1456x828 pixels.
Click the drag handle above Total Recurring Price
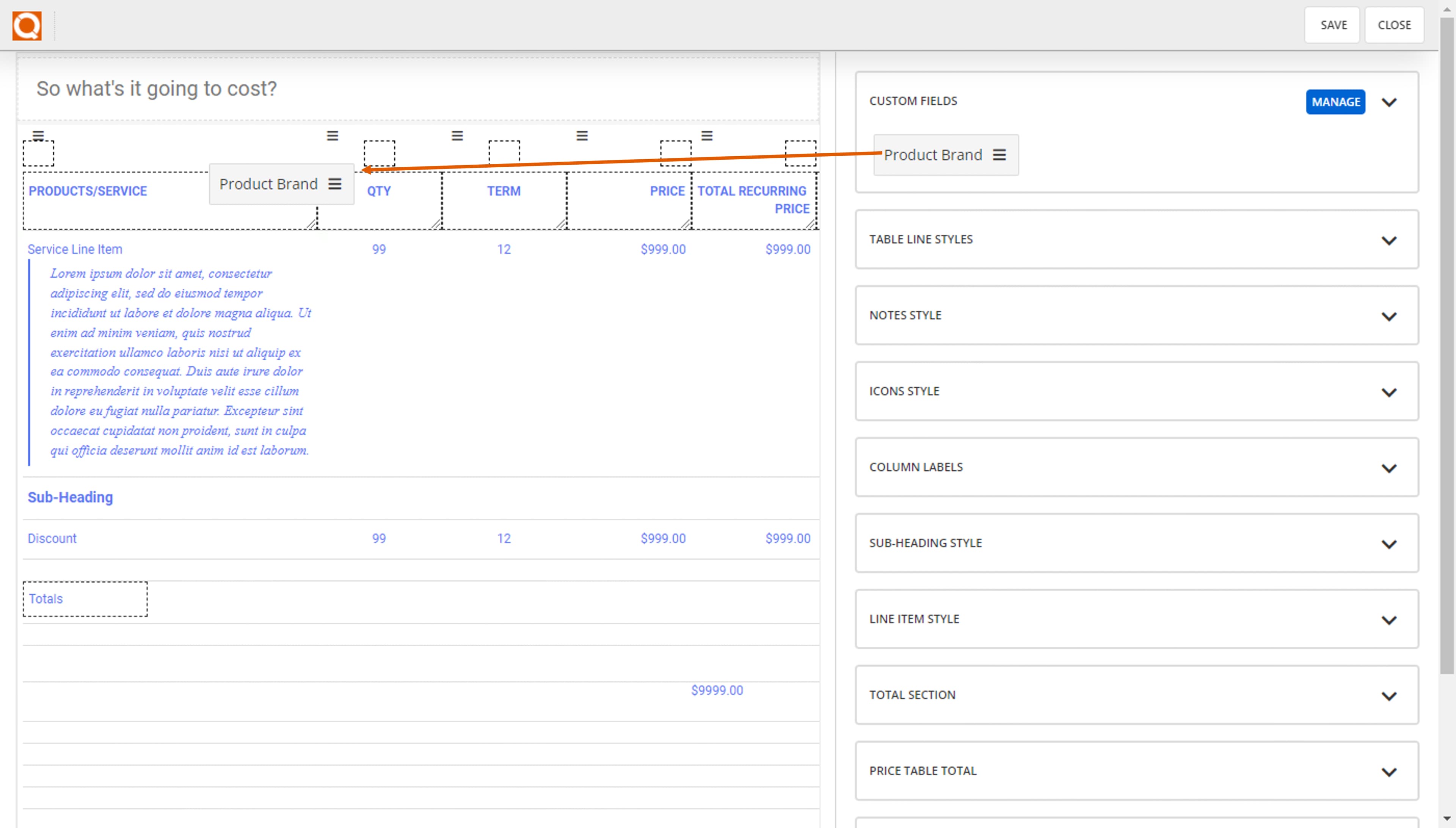[x=706, y=135]
